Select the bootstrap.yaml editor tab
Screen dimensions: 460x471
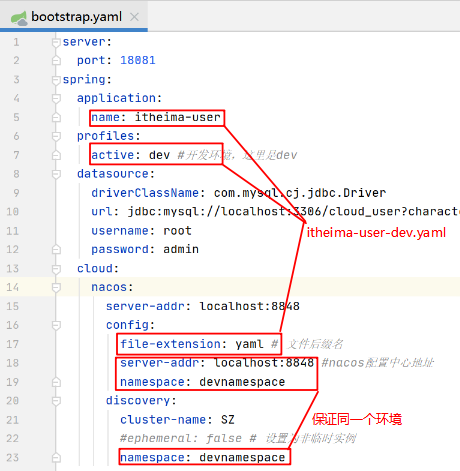coord(74,16)
